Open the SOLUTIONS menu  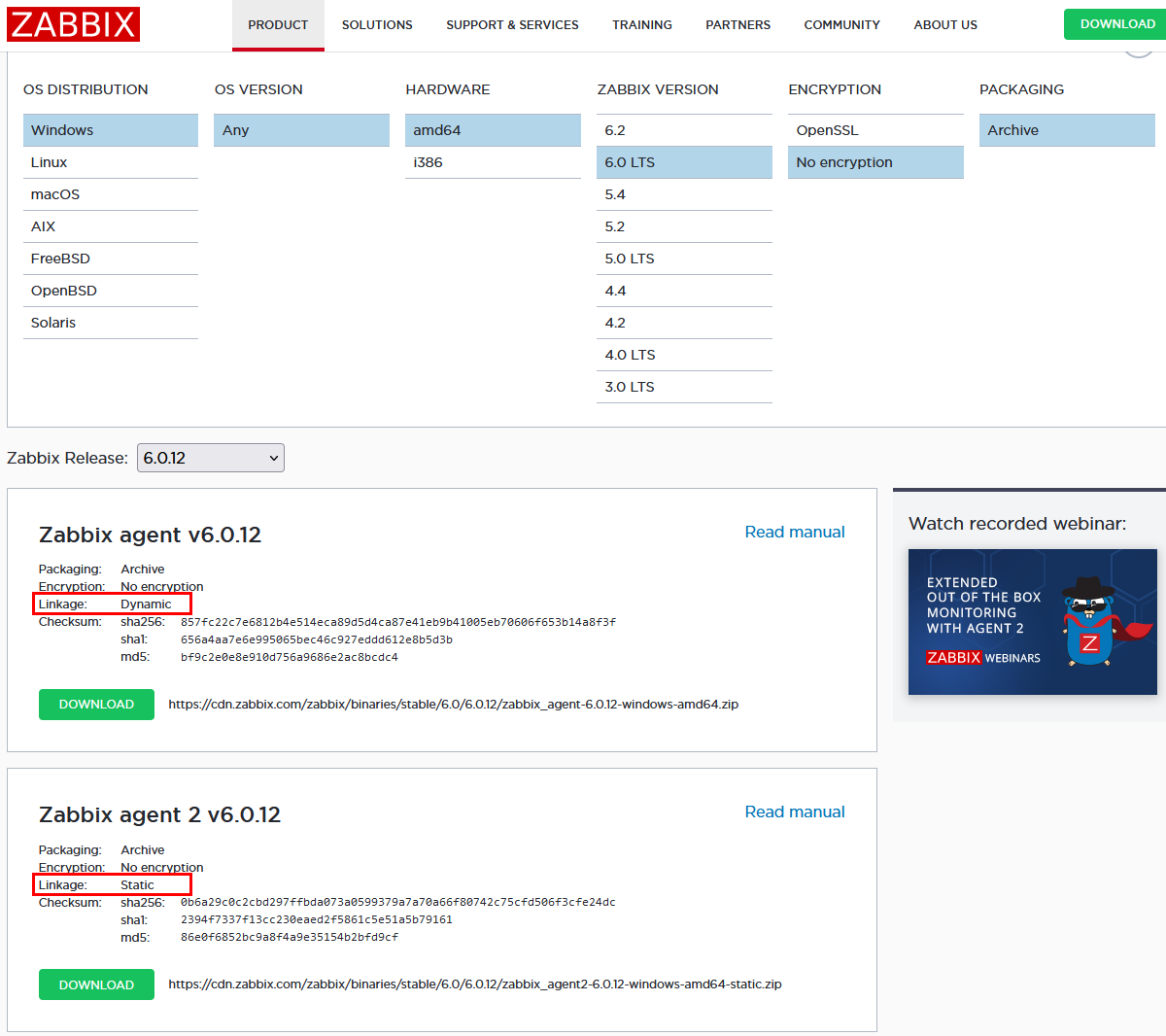[x=377, y=24]
